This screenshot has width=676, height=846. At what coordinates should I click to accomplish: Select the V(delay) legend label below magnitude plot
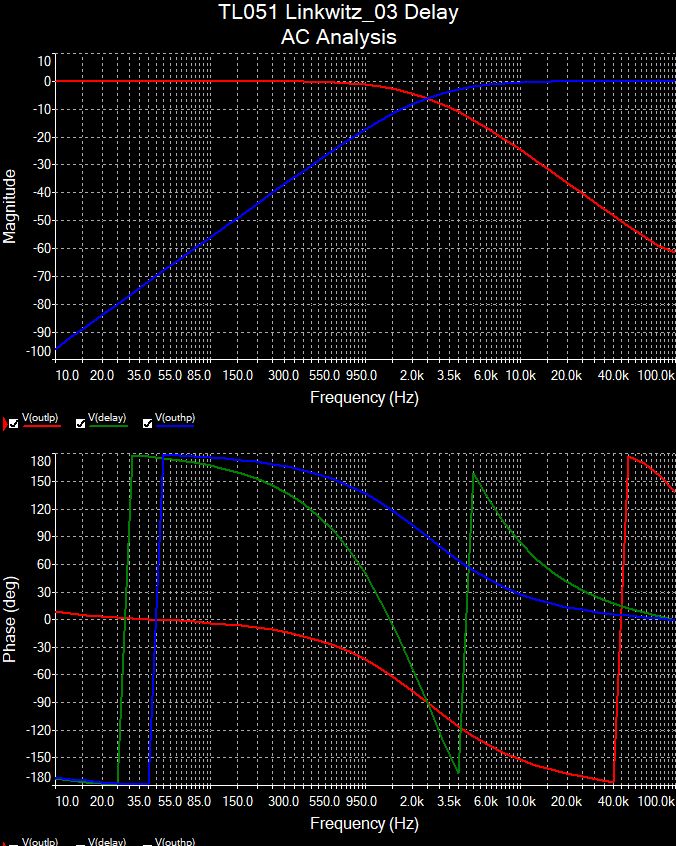(107, 418)
